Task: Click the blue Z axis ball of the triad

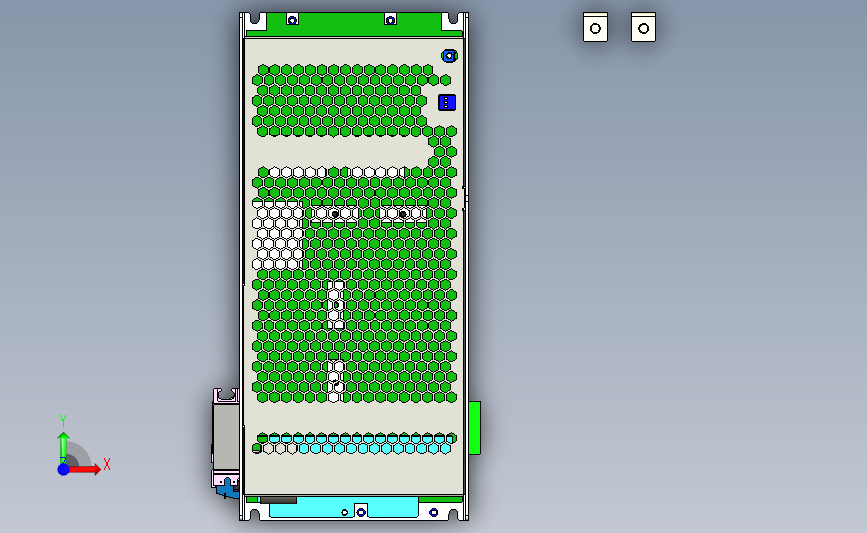Action: click(63, 469)
